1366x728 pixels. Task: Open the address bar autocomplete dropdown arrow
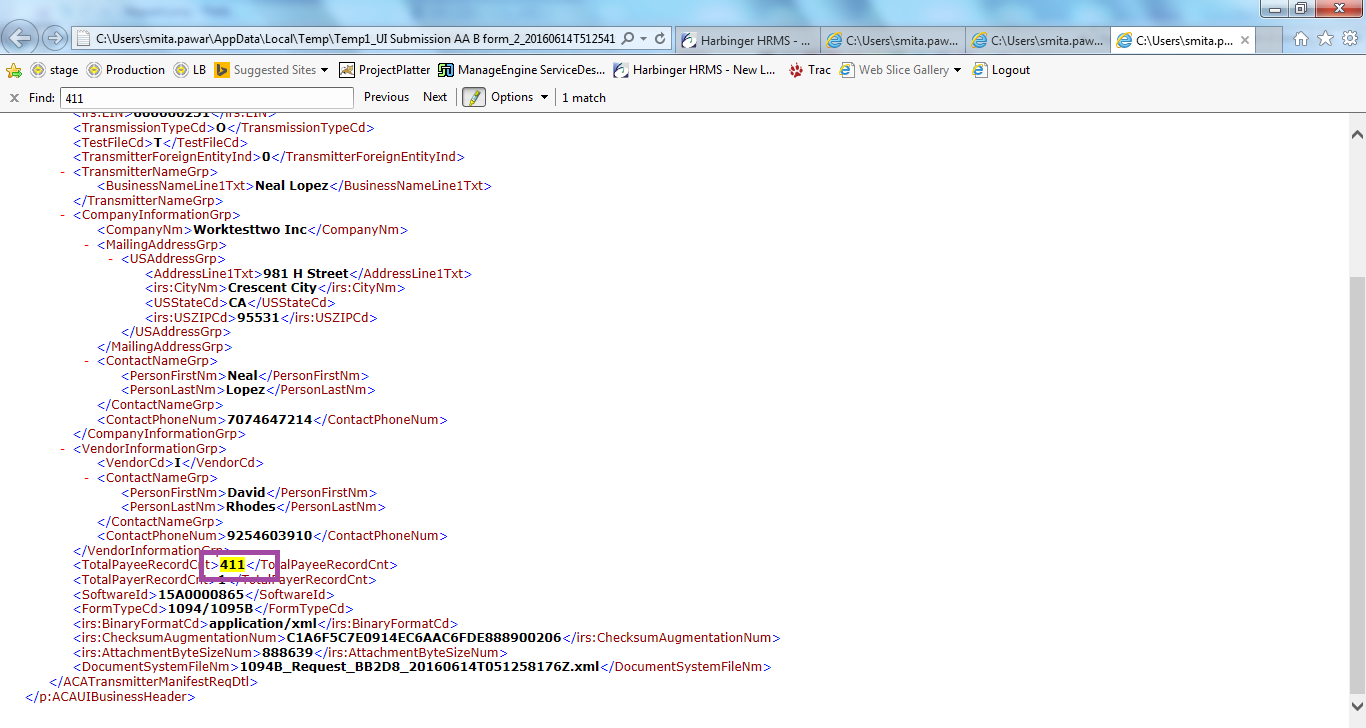[643, 39]
